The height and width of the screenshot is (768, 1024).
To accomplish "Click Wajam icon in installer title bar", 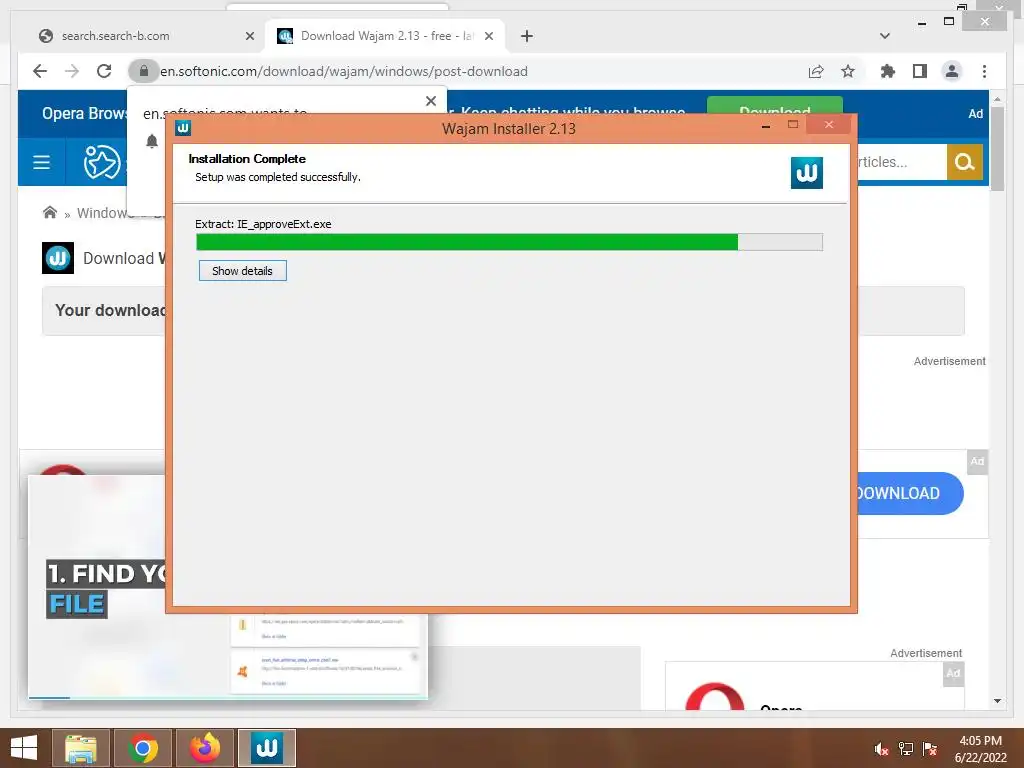I will [x=183, y=128].
